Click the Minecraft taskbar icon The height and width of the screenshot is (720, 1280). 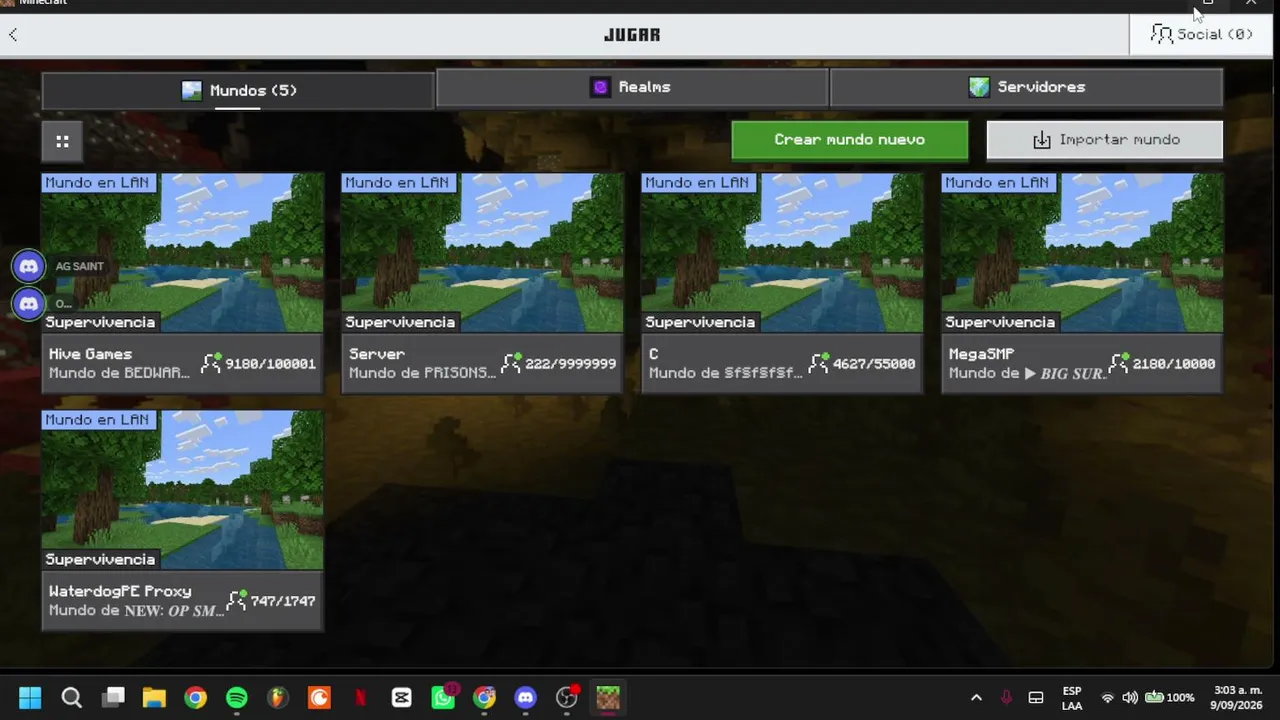(x=608, y=697)
